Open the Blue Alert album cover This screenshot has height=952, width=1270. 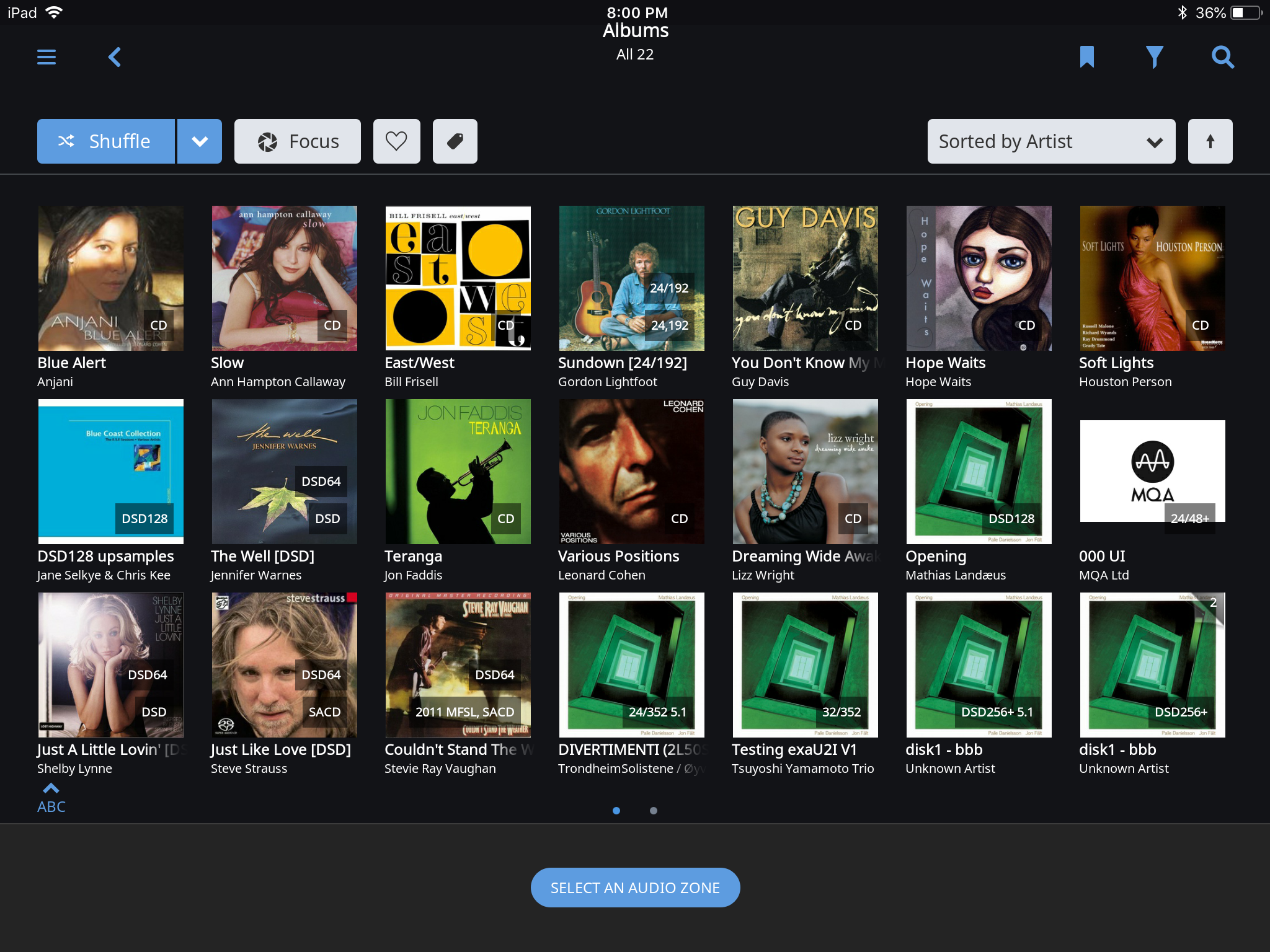click(111, 278)
